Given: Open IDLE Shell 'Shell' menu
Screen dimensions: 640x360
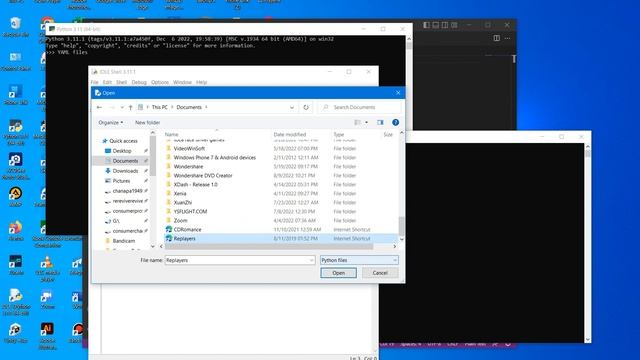Looking at the screenshot, I should point(122,82).
